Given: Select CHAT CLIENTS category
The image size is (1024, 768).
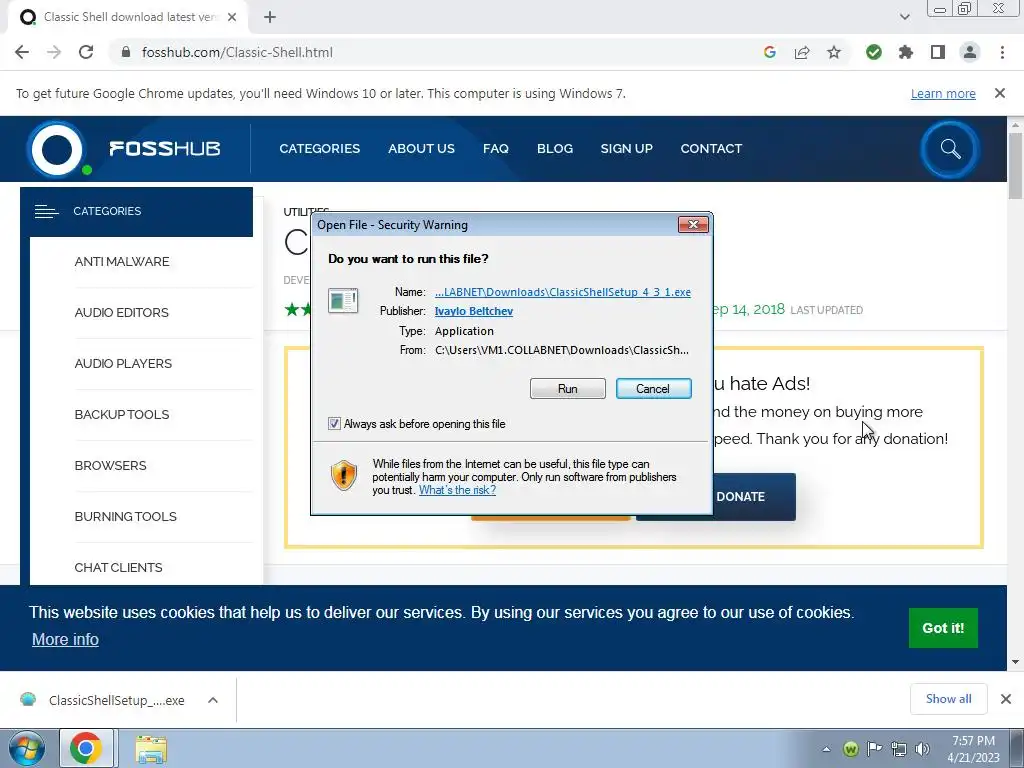Looking at the screenshot, I should 118,567.
